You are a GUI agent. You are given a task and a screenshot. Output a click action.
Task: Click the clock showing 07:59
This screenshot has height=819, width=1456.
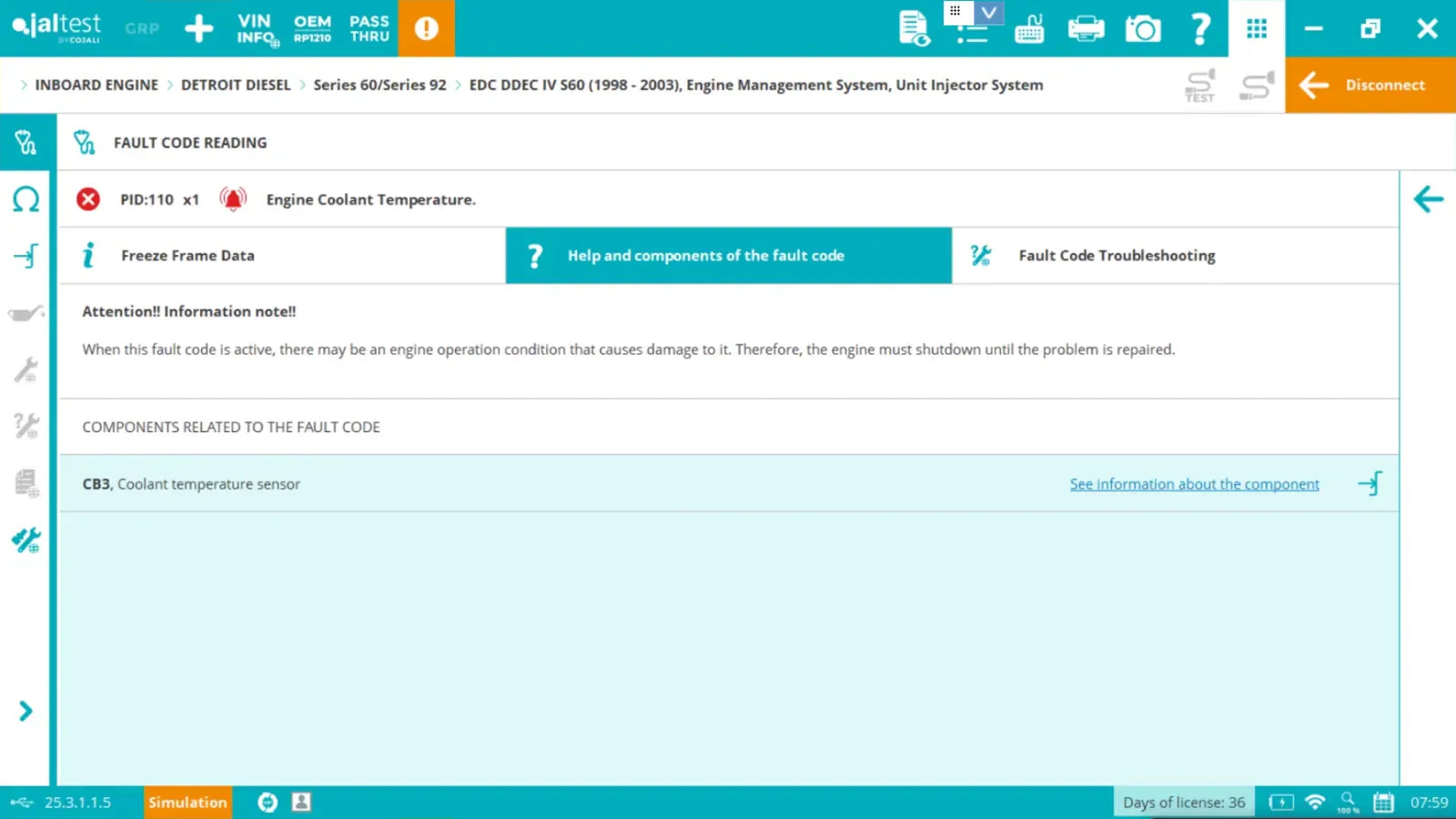1429,803
